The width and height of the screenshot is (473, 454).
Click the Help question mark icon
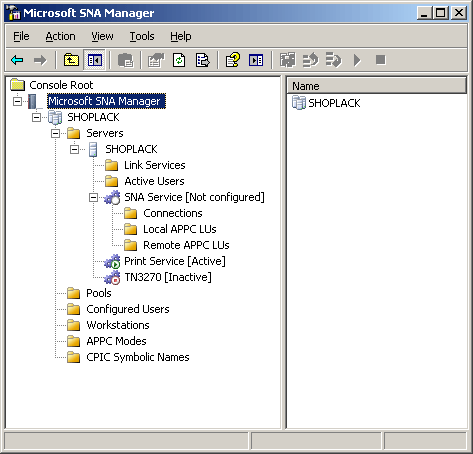tap(232, 60)
